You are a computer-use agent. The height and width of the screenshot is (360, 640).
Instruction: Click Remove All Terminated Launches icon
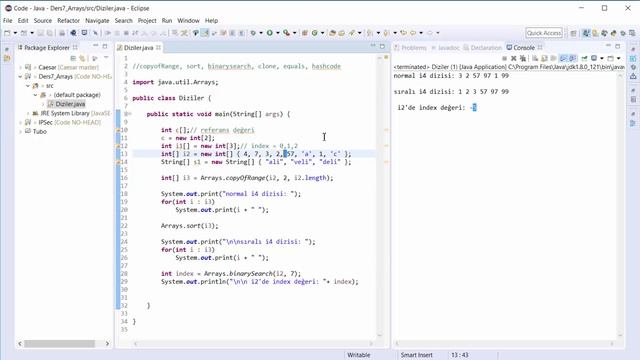(523, 58)
